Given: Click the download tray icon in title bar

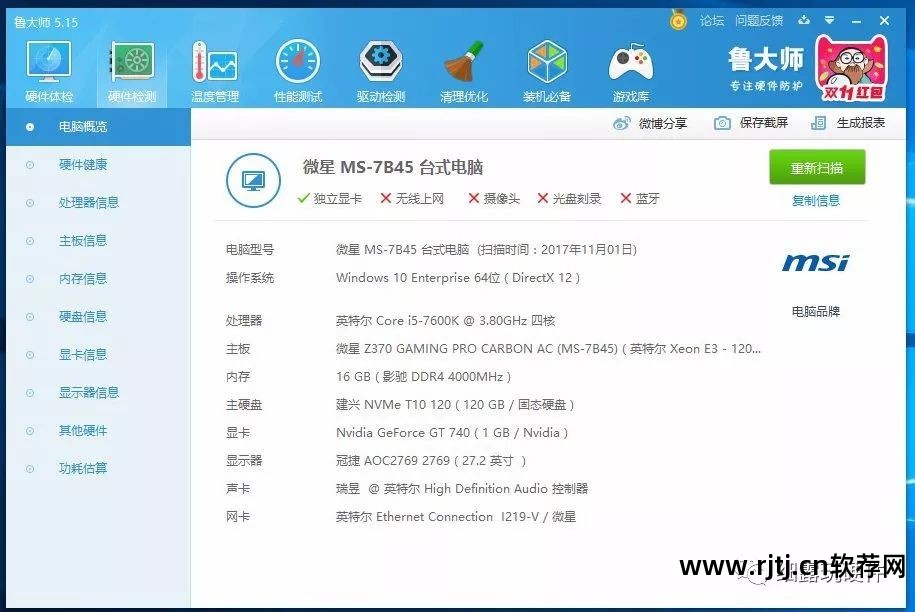Looking at the screenshot, I should [802, 20].
